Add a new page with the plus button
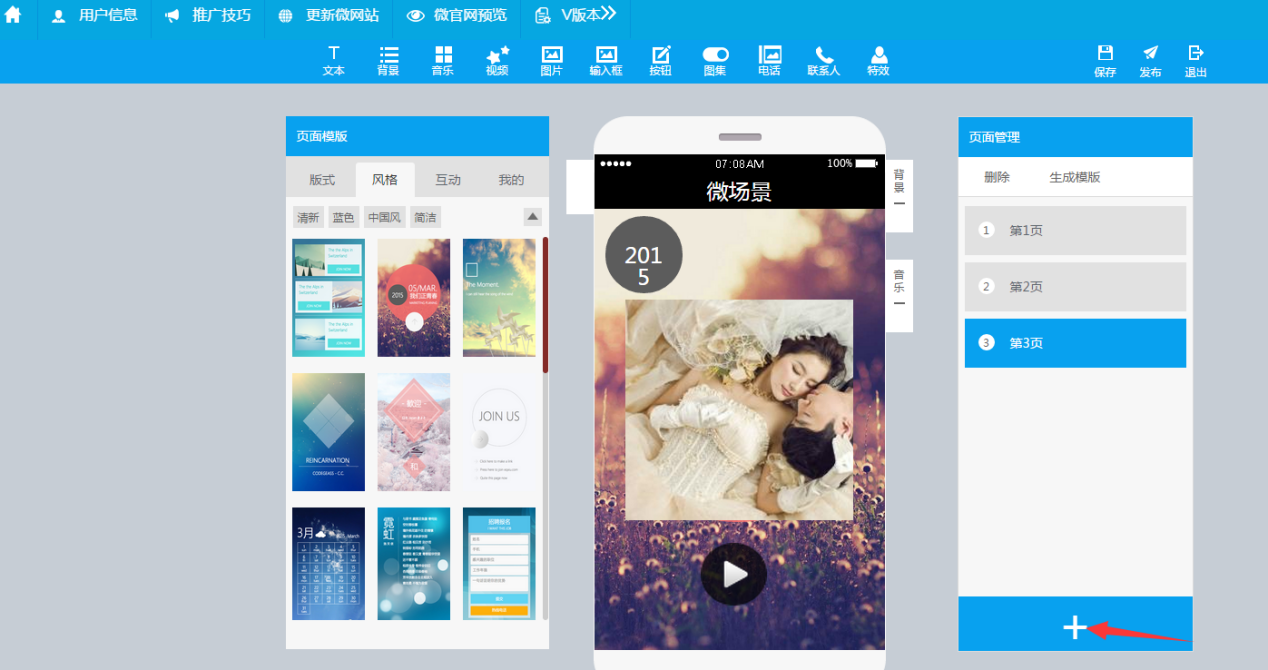The width and height of the screenshot is (1268, 670). point(1075,627)
